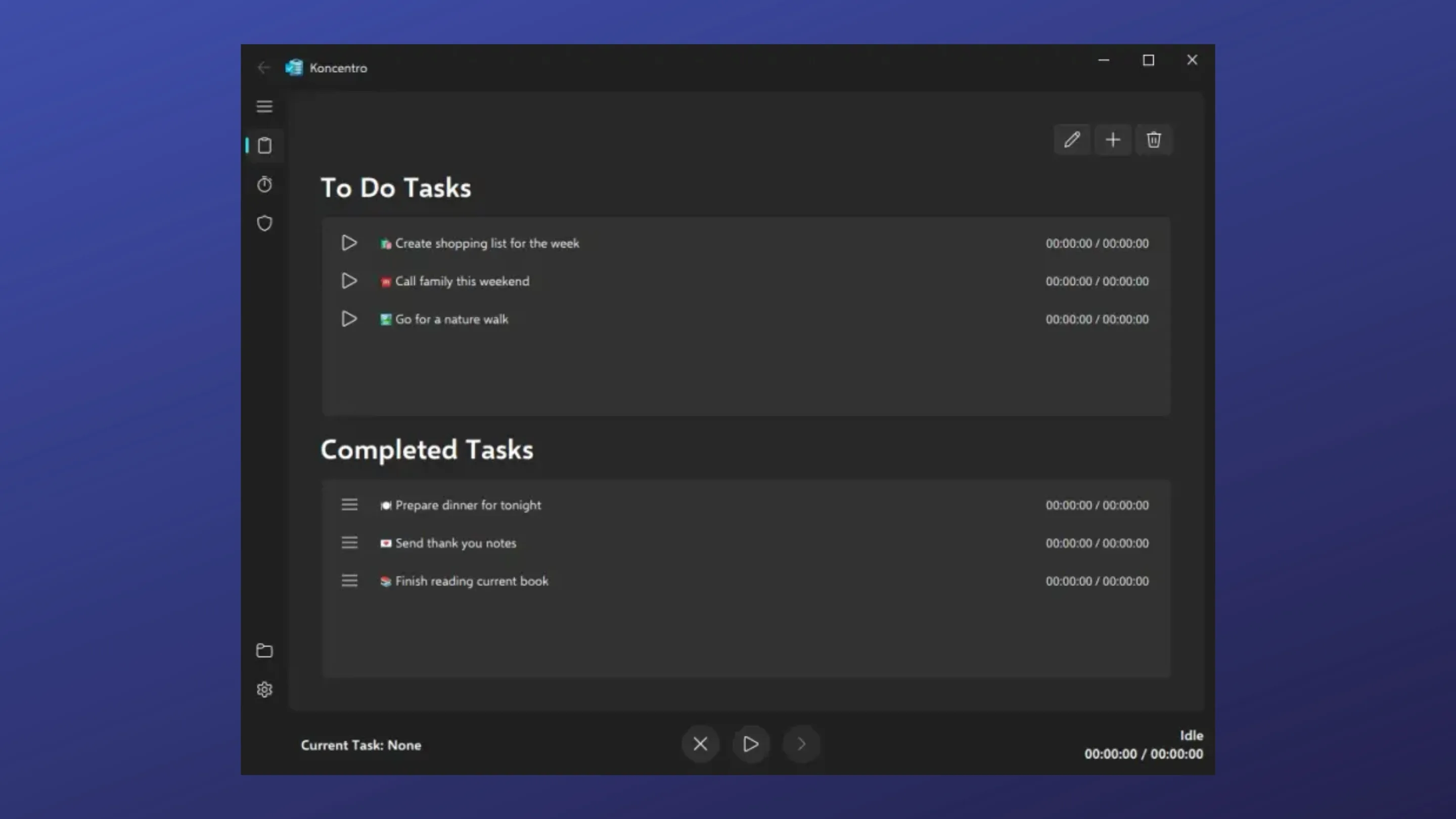Select 'Go for a nature walk' text
The height and width of the screenshot is (819, 1456).
tap(451, 320)
